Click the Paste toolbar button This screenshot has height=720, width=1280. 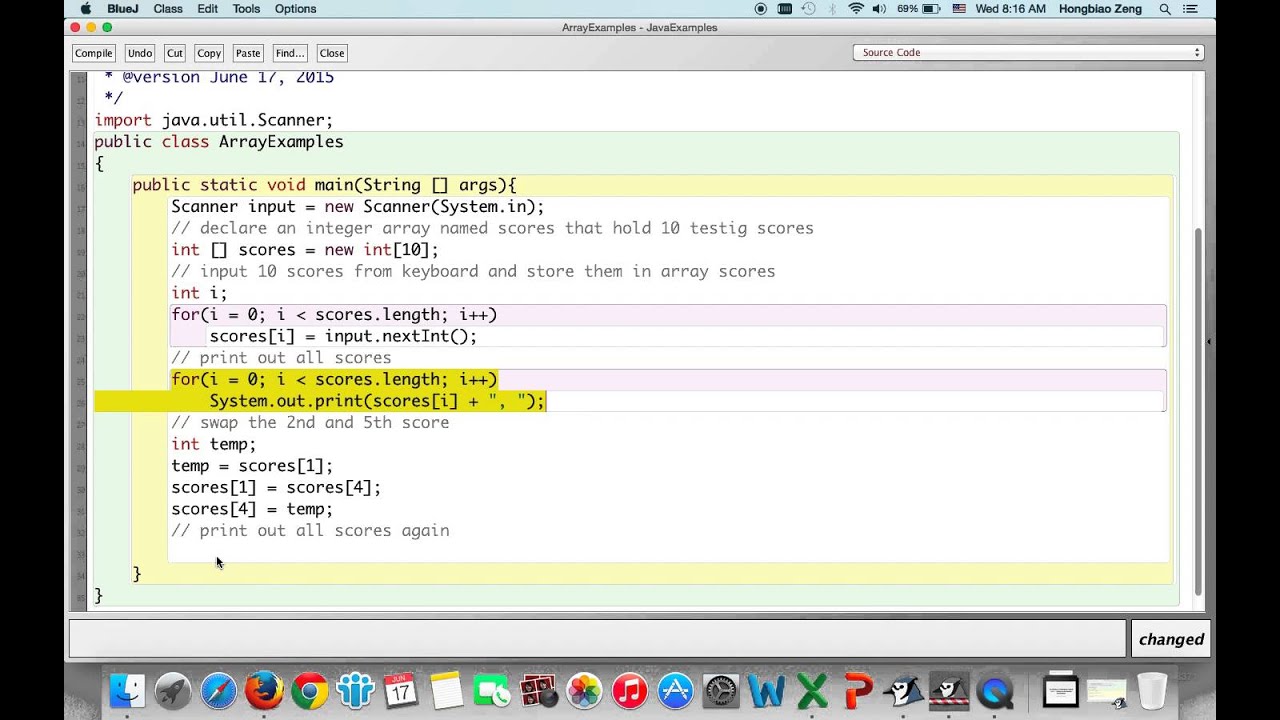coord(248,53)
